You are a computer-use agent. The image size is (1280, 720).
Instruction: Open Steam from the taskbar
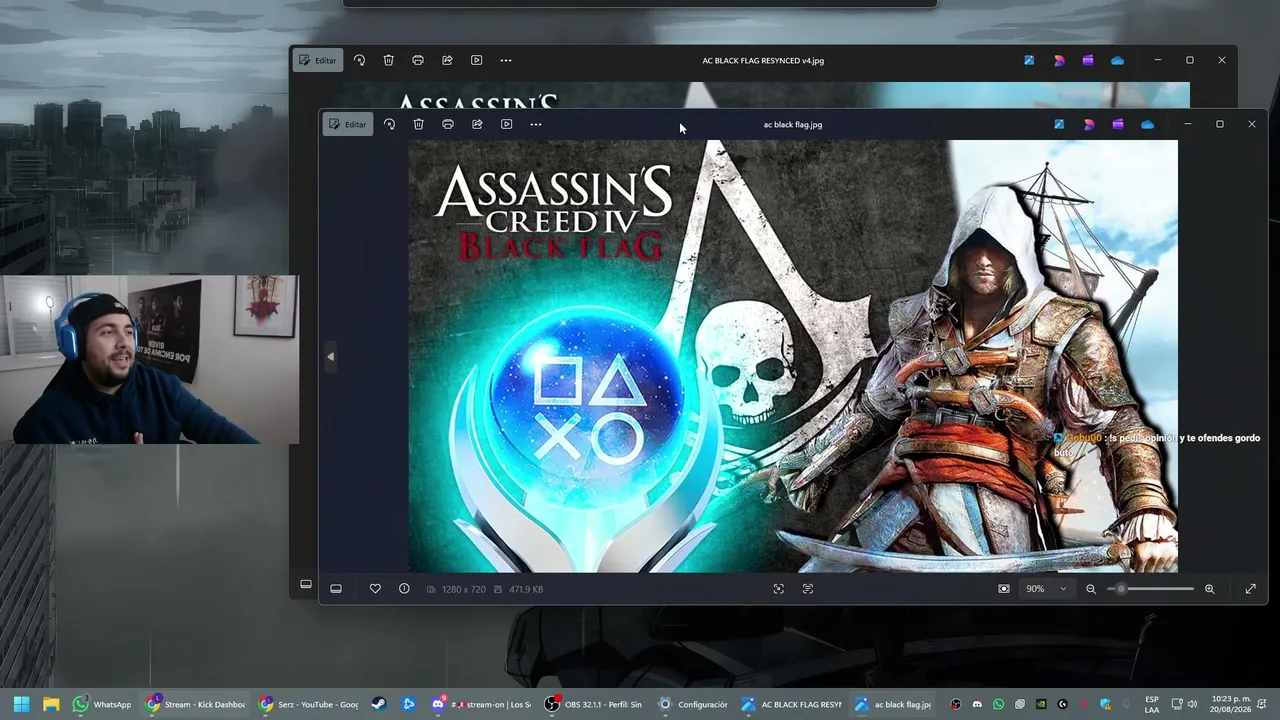378,704
